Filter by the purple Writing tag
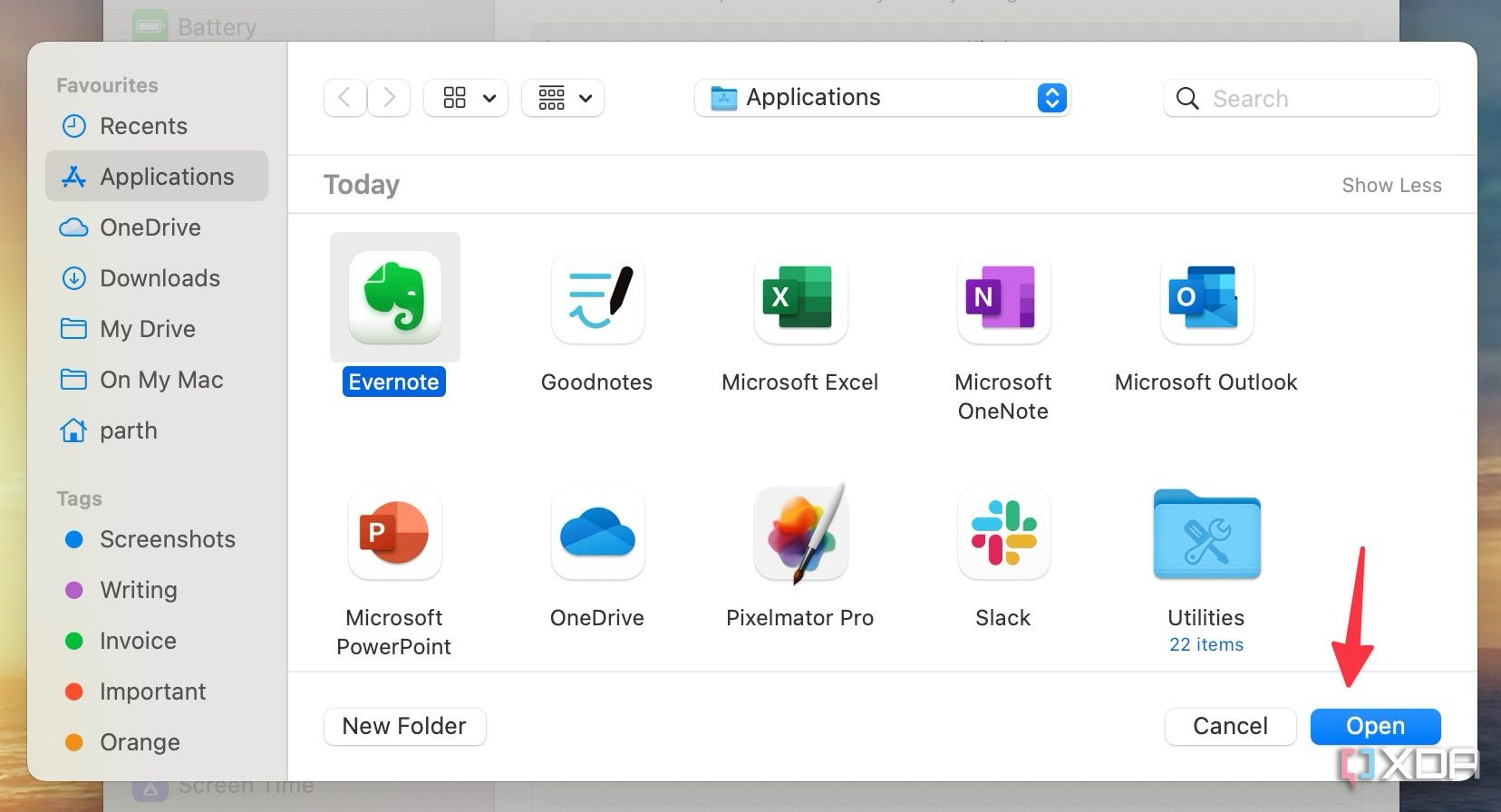The image size is (1501, 812). pyautogui.click(x=157, y=590)
